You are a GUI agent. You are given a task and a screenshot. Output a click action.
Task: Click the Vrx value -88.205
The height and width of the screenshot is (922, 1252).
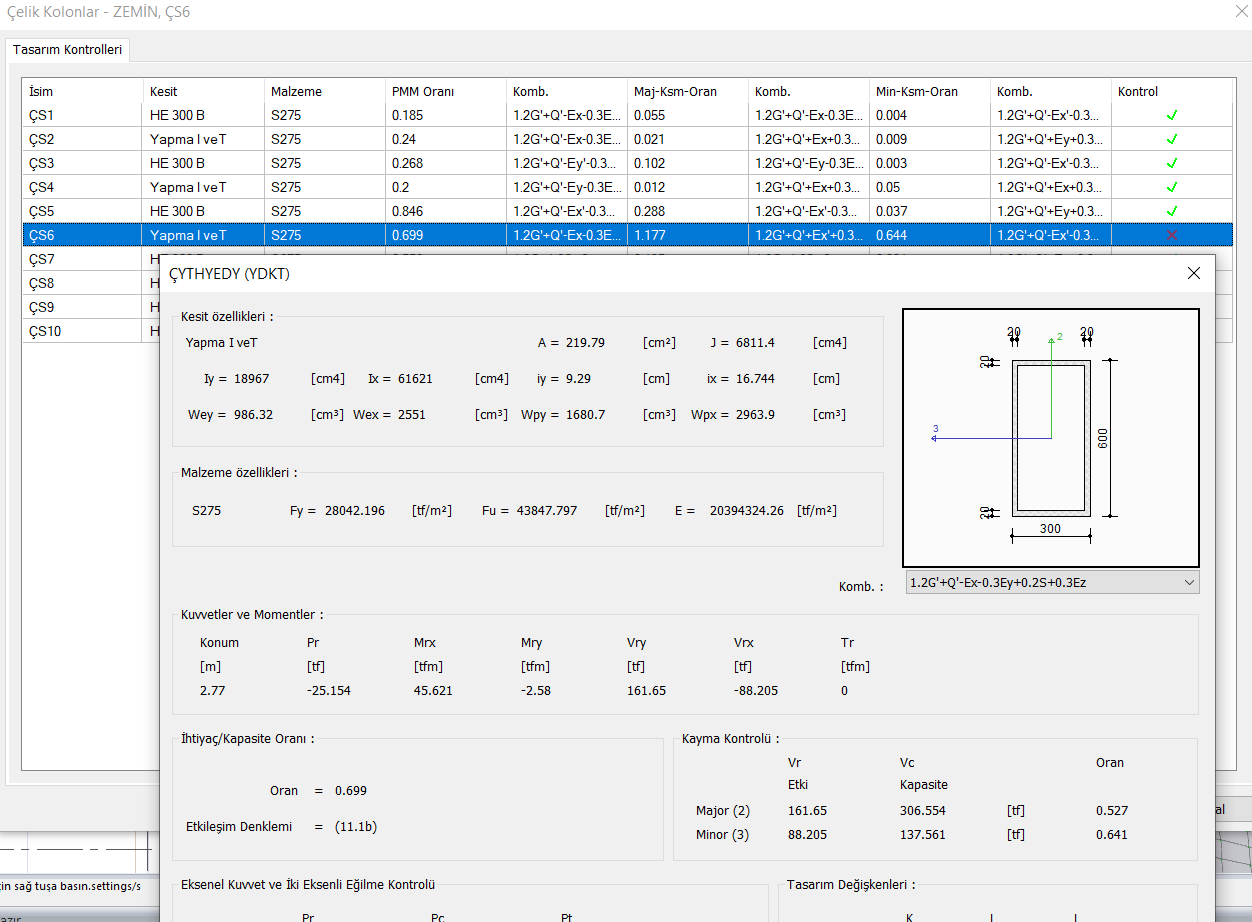[756, 691]
